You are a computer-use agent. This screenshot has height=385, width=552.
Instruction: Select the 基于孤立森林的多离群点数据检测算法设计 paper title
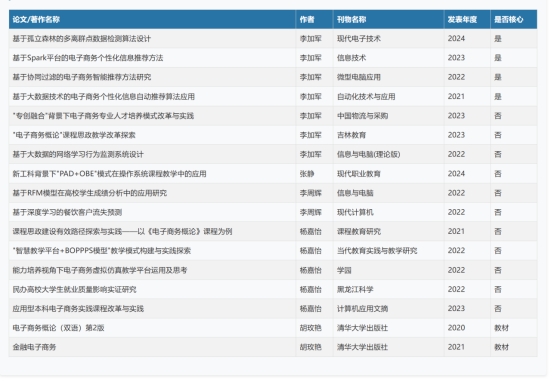(x=82, y=39)
